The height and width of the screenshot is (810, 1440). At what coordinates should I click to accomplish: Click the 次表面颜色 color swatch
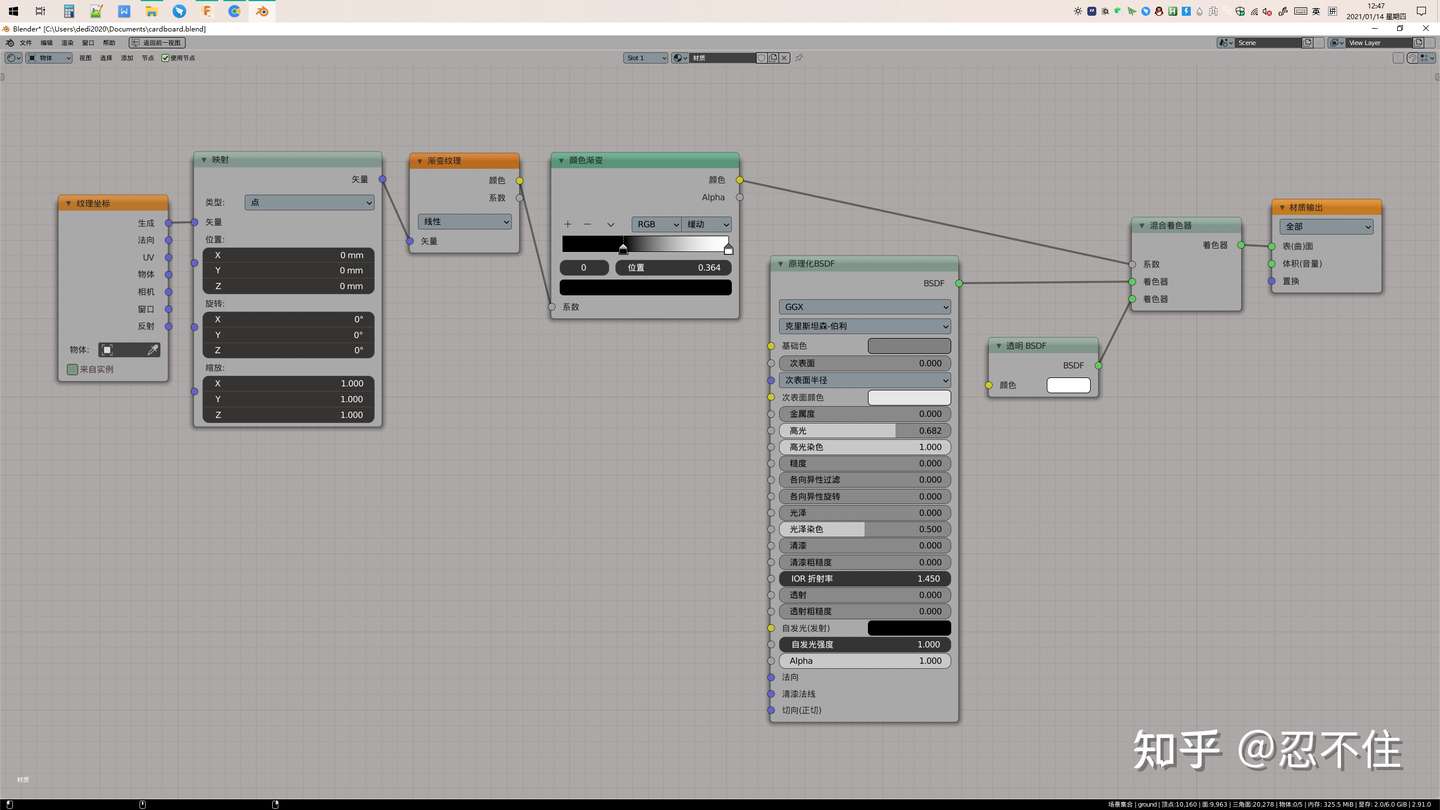point(909,398)
